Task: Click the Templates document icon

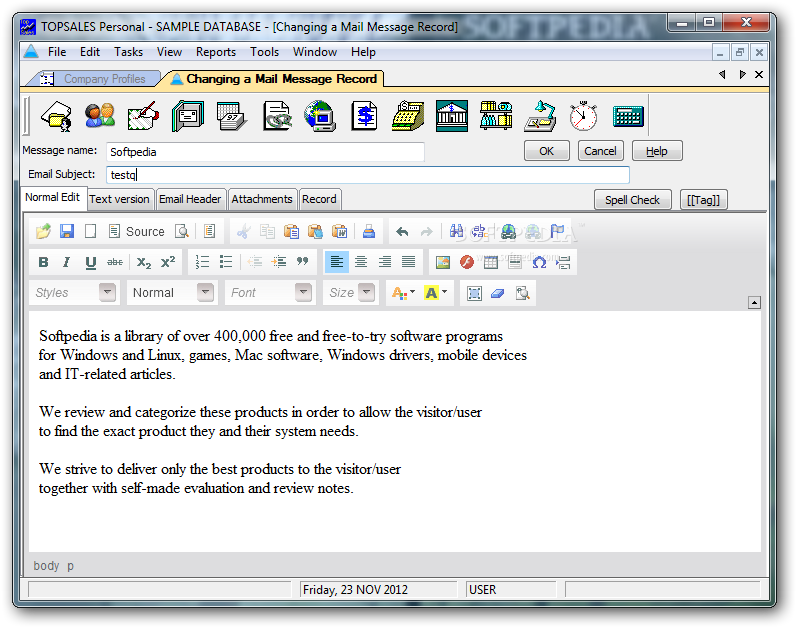Action: [209, 231]
